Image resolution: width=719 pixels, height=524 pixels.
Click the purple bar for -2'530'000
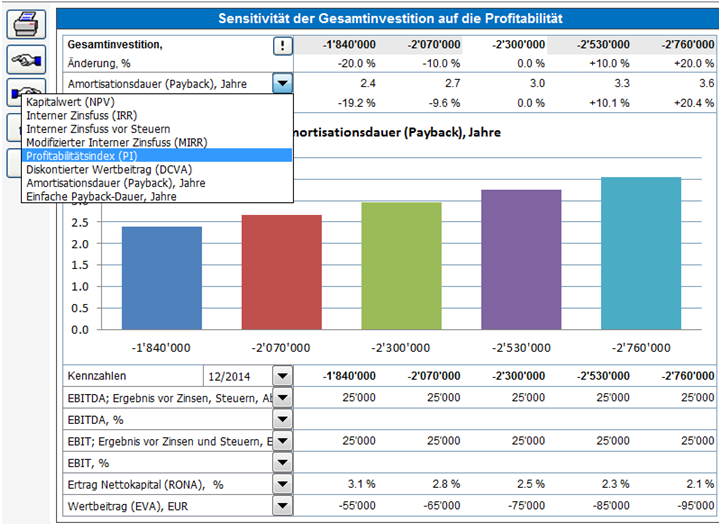click(521, 259)
